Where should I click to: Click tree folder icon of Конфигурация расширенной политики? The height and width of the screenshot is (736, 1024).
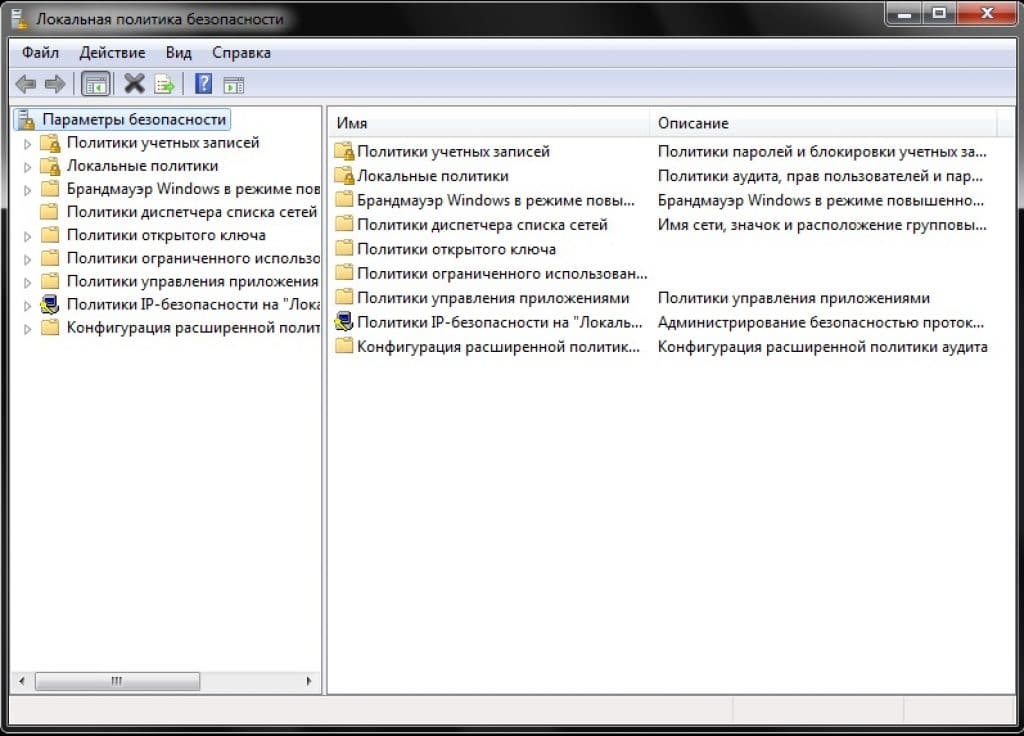(x=50, y=327)
